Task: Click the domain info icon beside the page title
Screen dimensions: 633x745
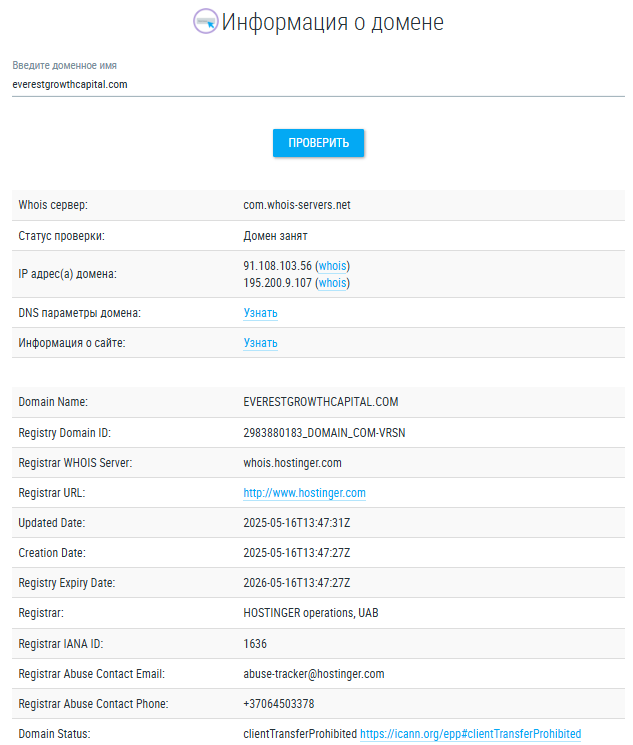Action: pos(206,21)
